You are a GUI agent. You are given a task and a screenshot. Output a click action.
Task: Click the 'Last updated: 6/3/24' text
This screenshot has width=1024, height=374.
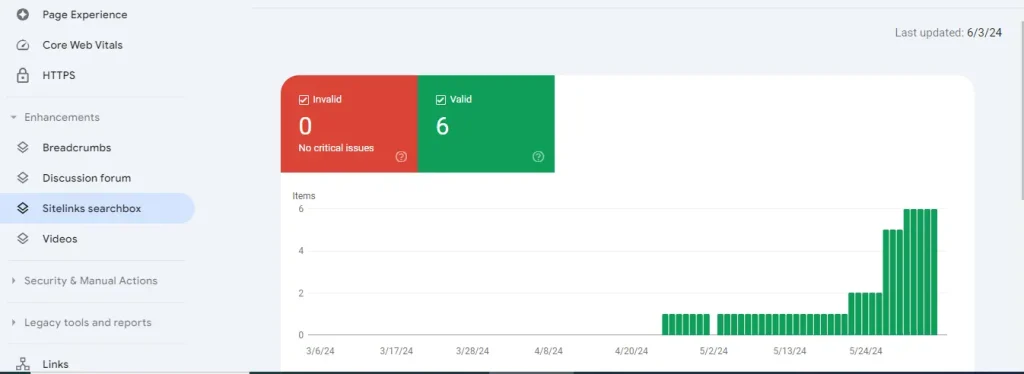(x=948, y=33)
